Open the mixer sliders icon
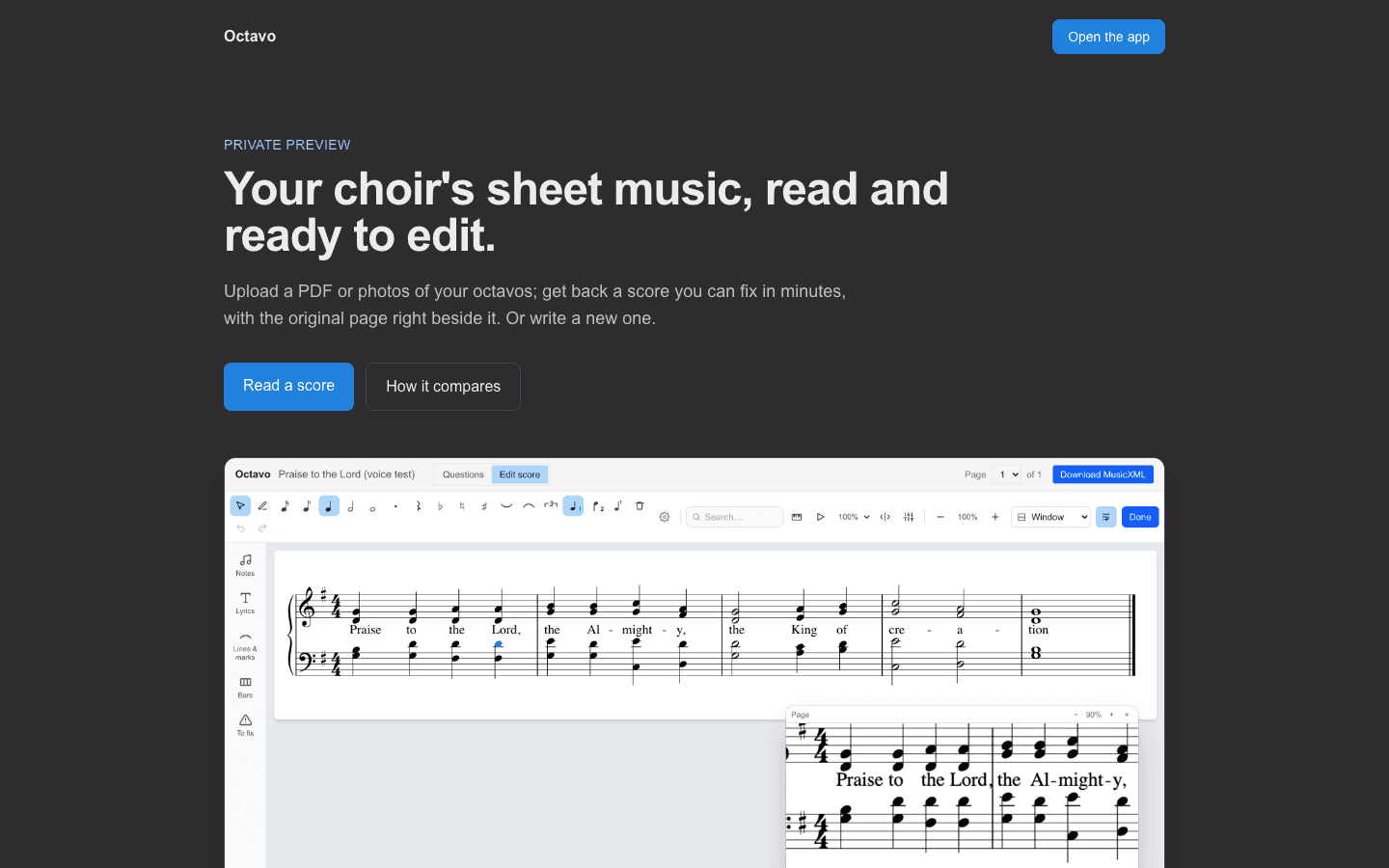 point(909,517)
